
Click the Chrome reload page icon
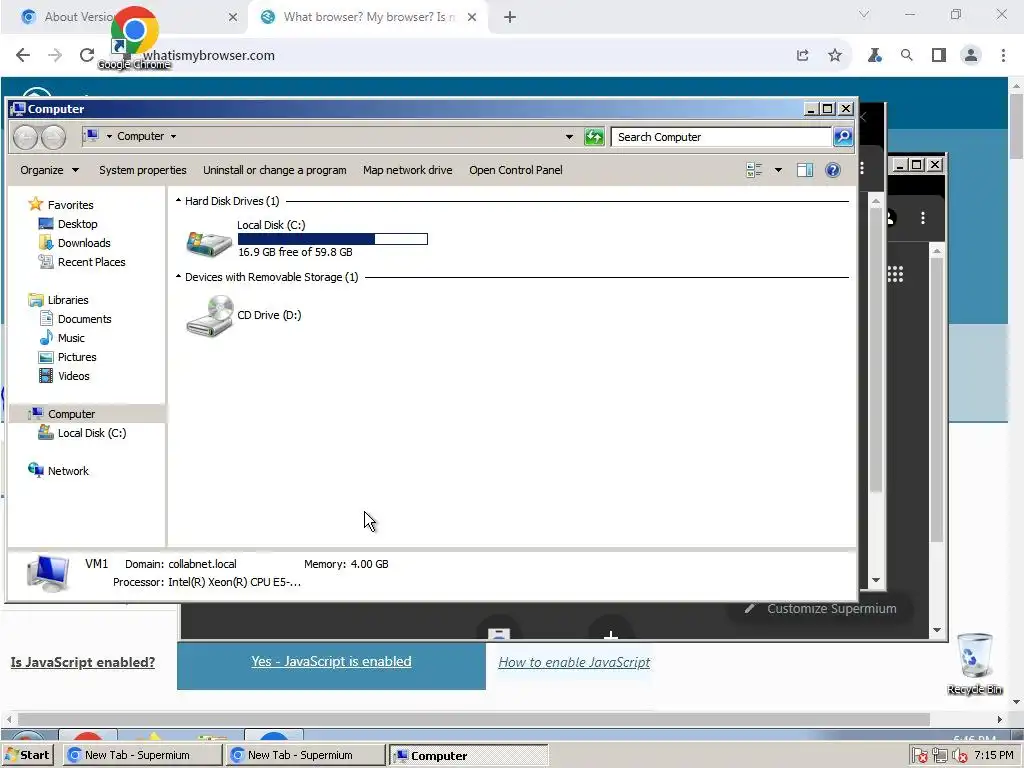pos(87,55)
